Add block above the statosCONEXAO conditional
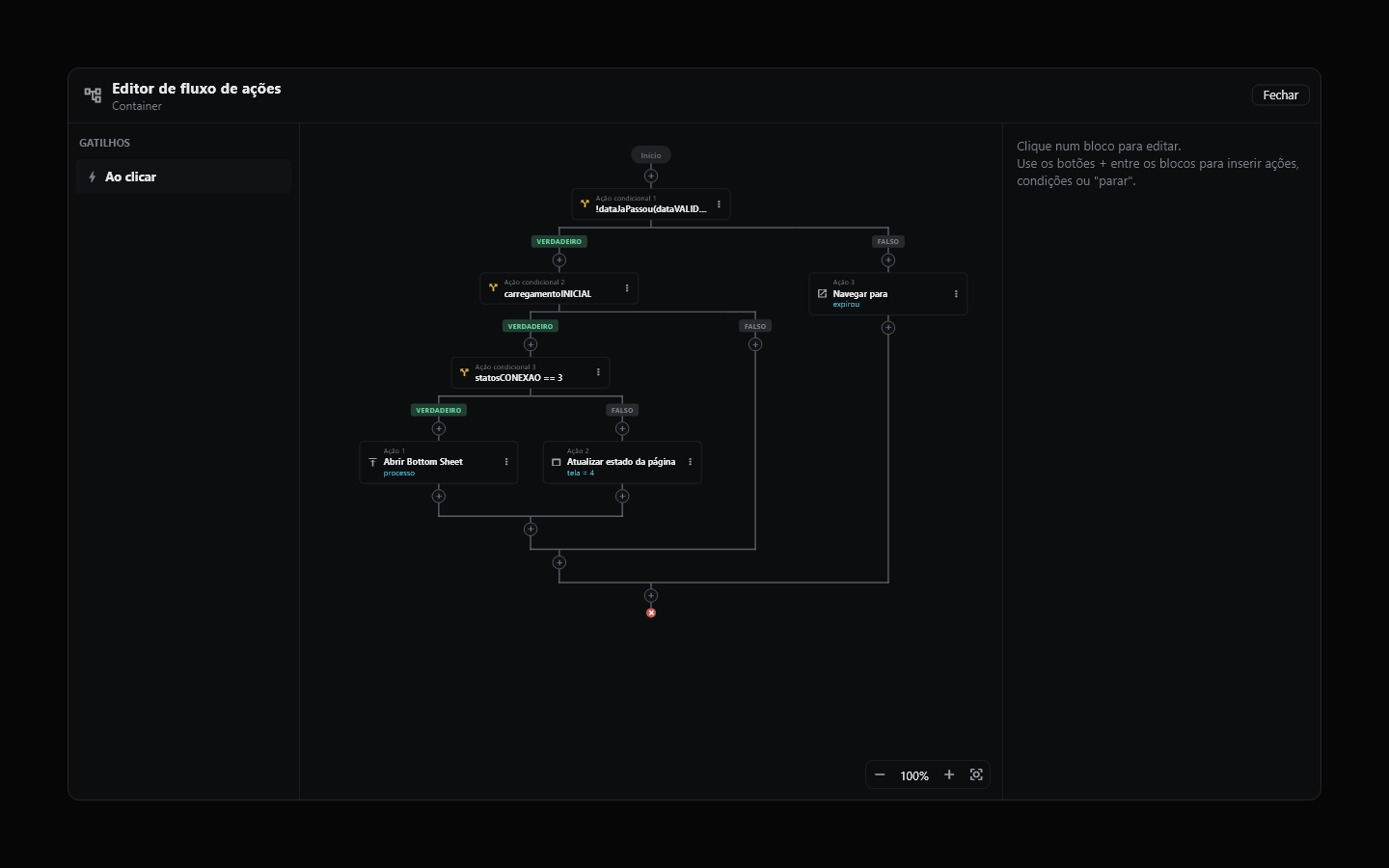1389x868 pixels. pyautogui.click(x=531, y=344)
